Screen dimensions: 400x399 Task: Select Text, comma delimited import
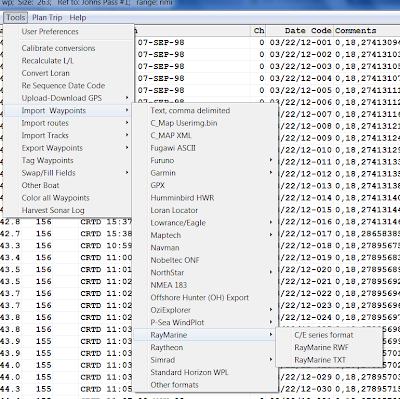190,111
